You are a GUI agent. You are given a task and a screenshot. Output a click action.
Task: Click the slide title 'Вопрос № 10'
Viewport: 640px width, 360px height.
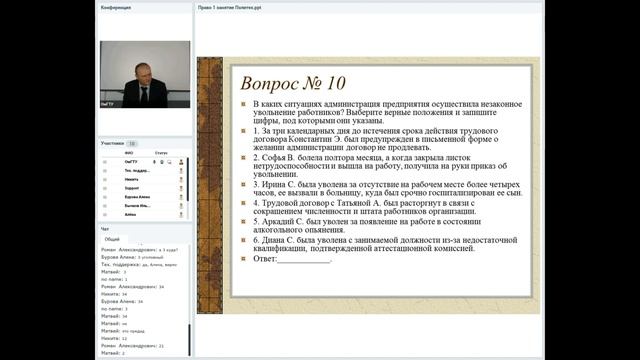tap(293, 83)
